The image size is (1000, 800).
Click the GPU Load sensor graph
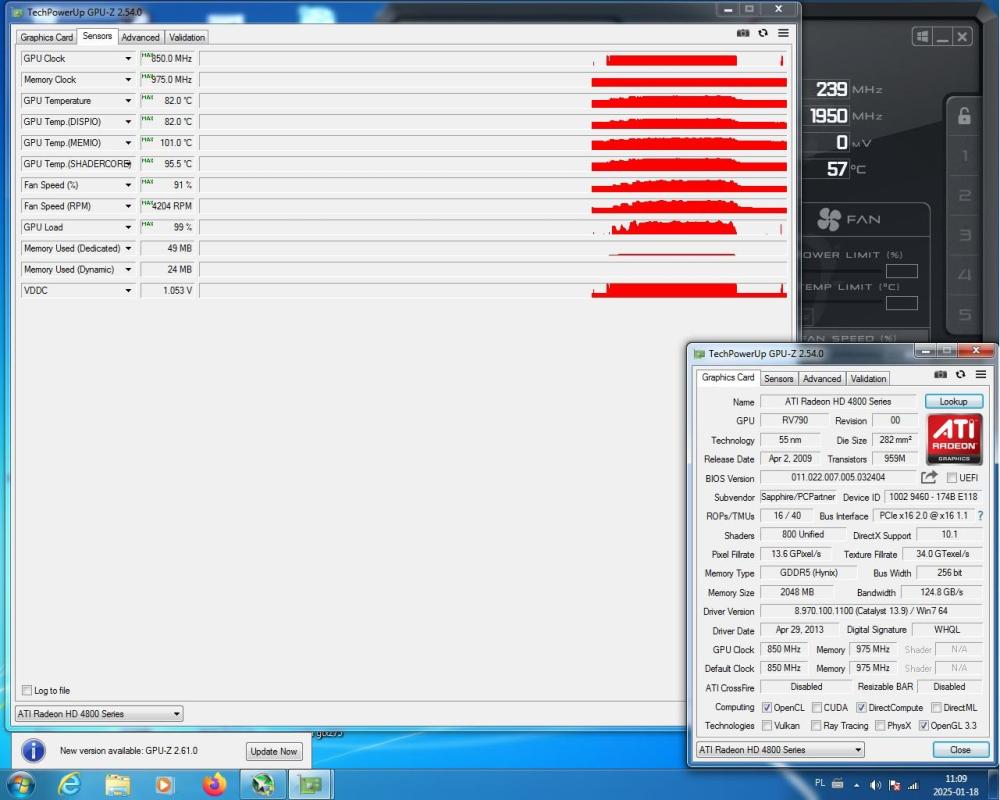[494, 227]
